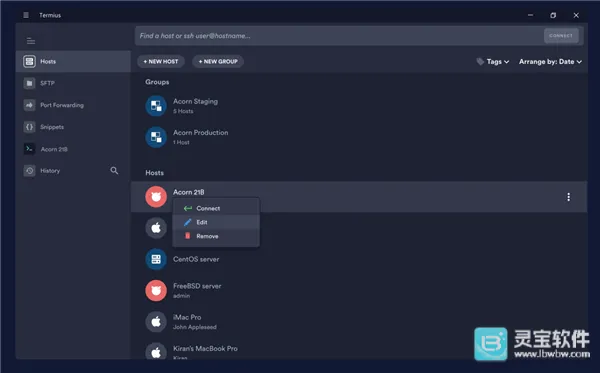The height and width of the screenshot is (373, 600).
Task: Click the FreeBSD server red icon
Action: point(156,291)
